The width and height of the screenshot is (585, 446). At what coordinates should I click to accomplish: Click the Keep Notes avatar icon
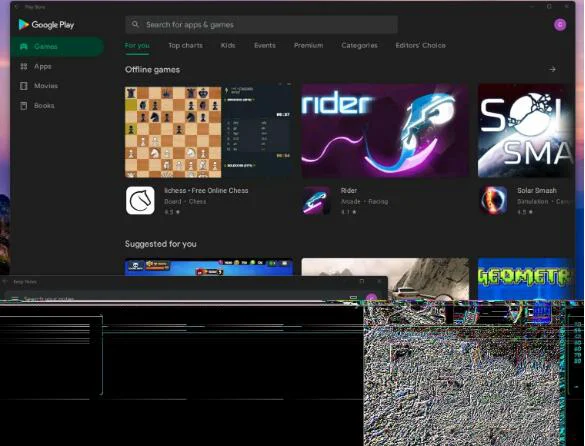(371, 297)
